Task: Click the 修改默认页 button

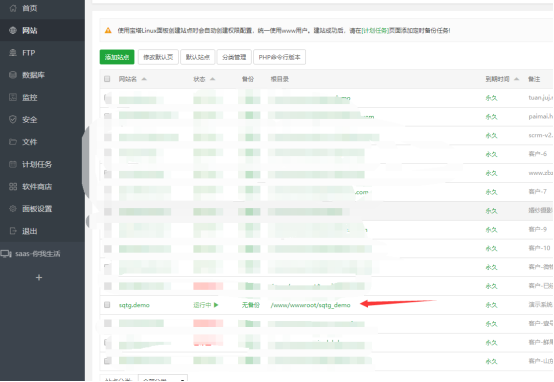Action: pyautogui.click(x=158, y=57)
